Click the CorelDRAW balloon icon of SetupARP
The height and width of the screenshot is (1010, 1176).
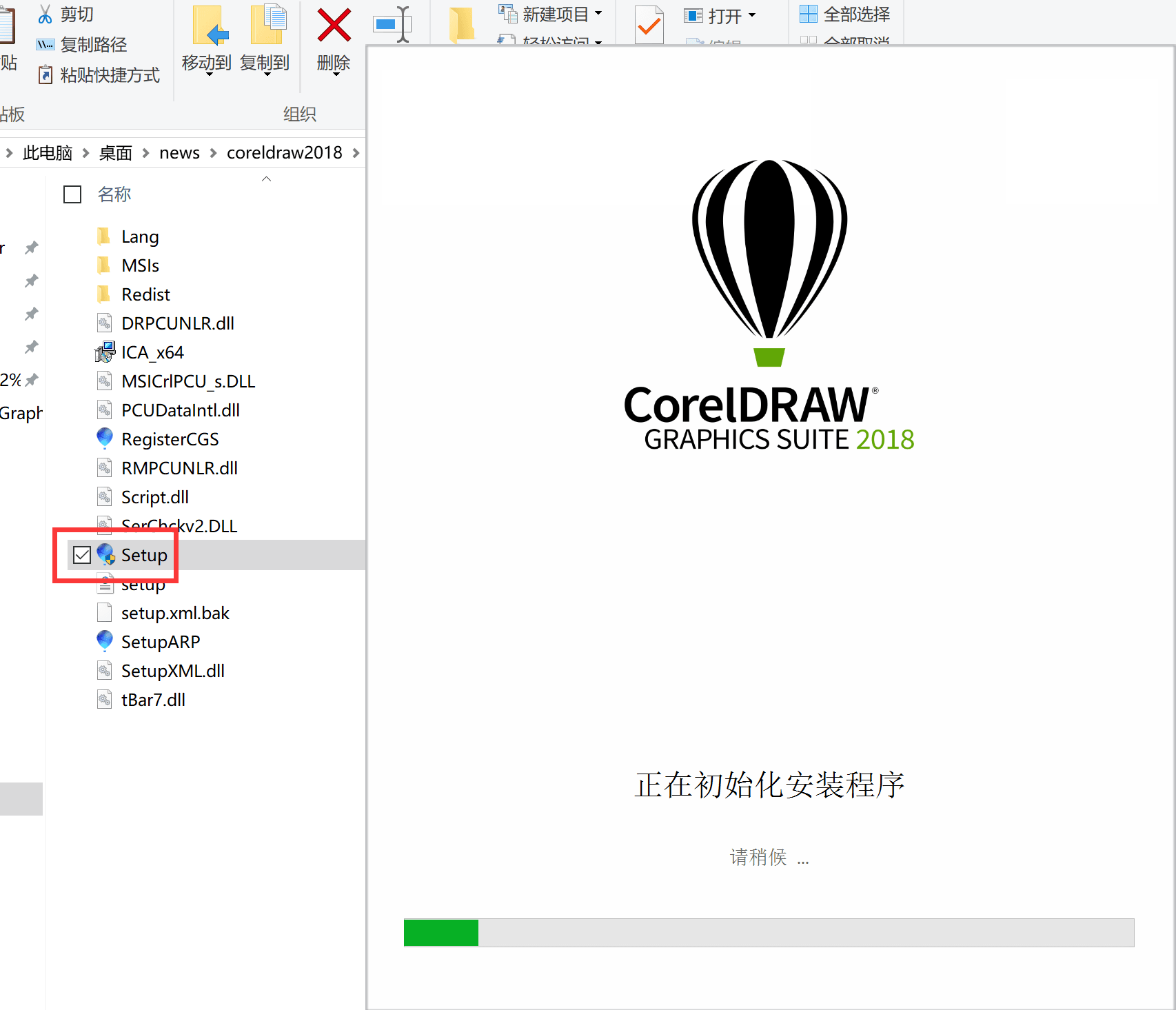pyautogui.click(x=105, y=640)
